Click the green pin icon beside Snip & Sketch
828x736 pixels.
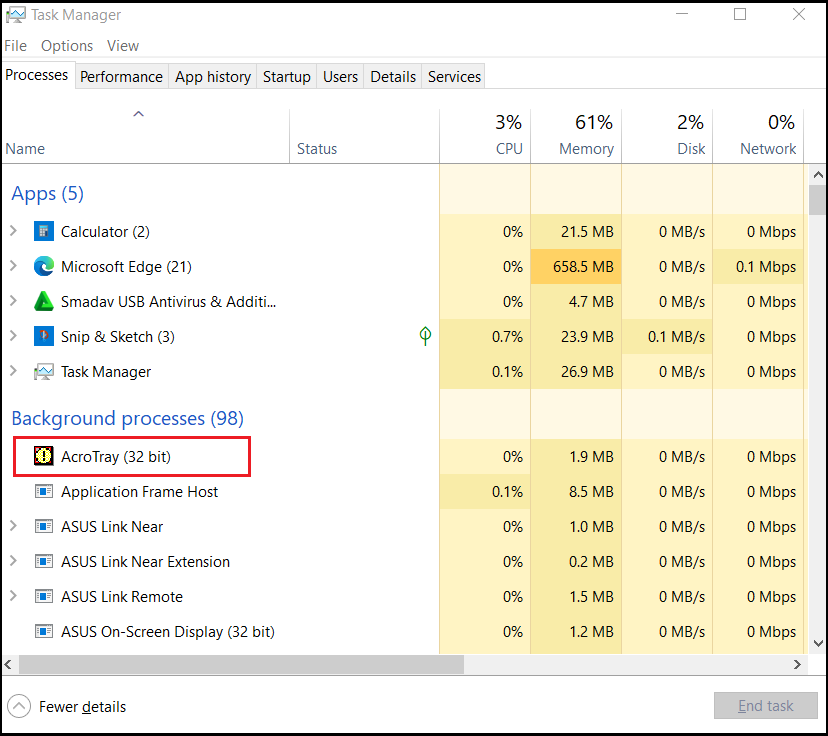425,336
